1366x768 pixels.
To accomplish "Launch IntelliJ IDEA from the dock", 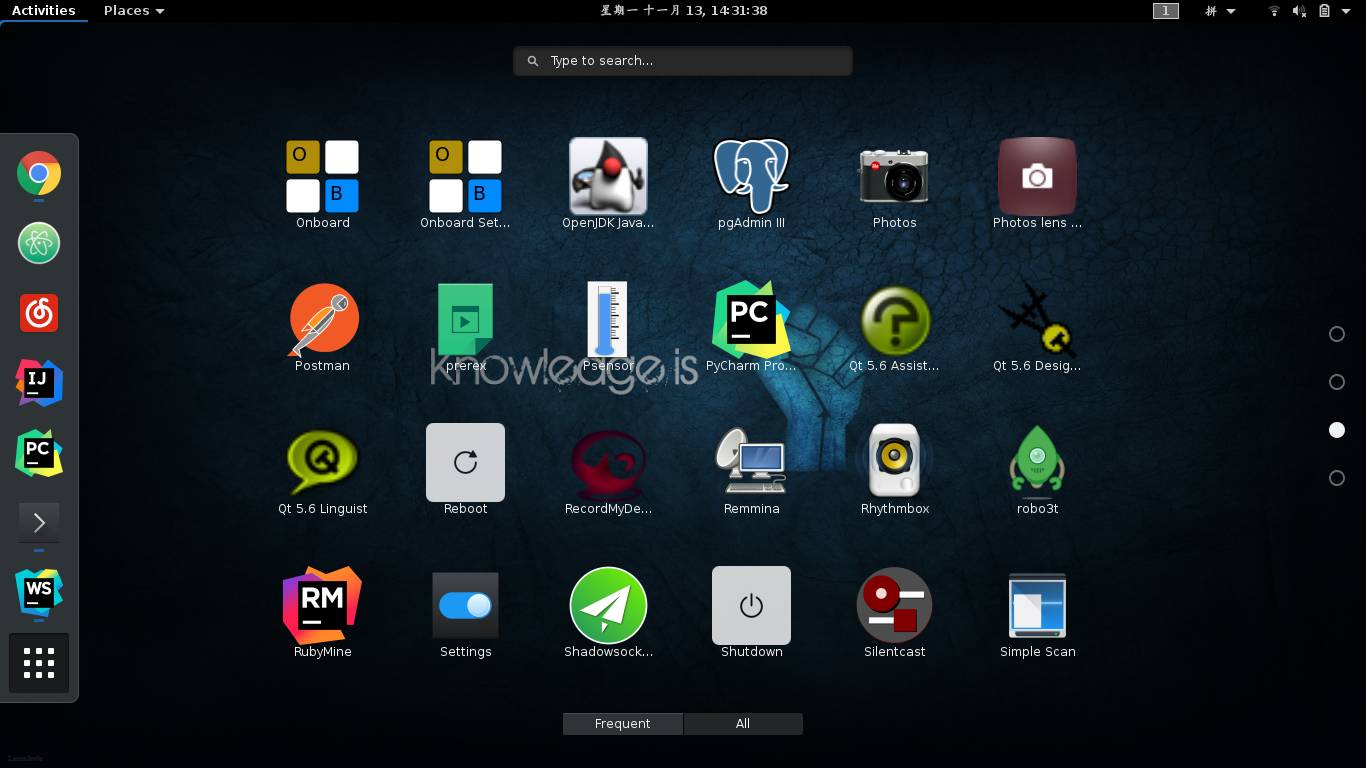I will tap(39, 383).
